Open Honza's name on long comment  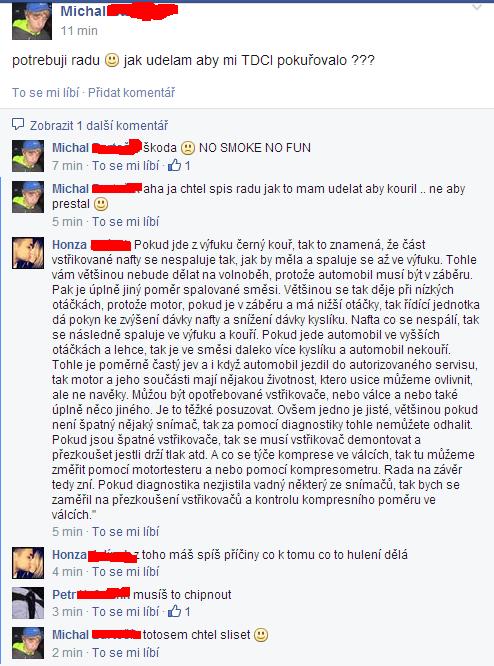point(69,245)
